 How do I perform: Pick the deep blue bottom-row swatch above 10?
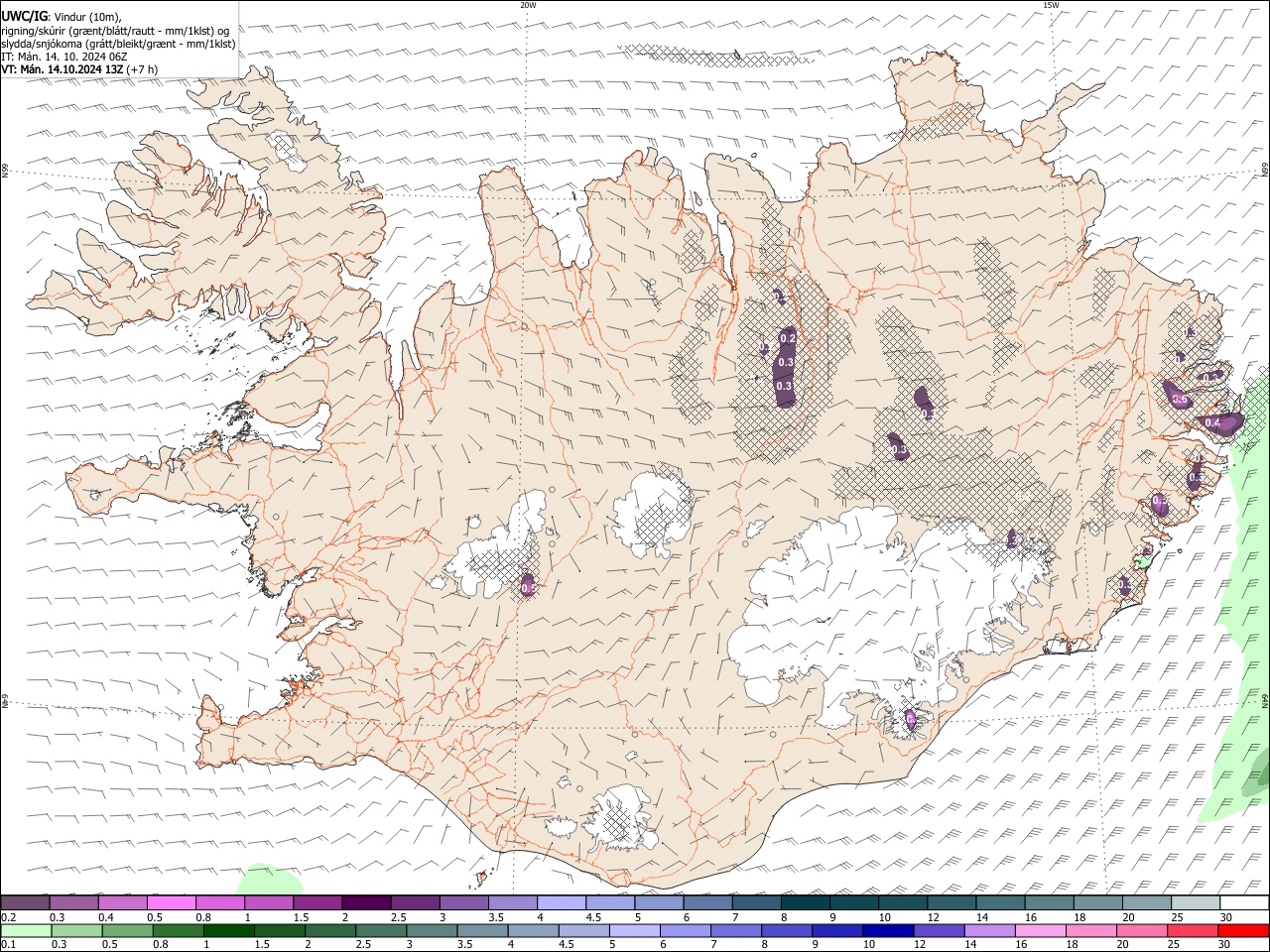pyautogui.click(x=887, y=930)
